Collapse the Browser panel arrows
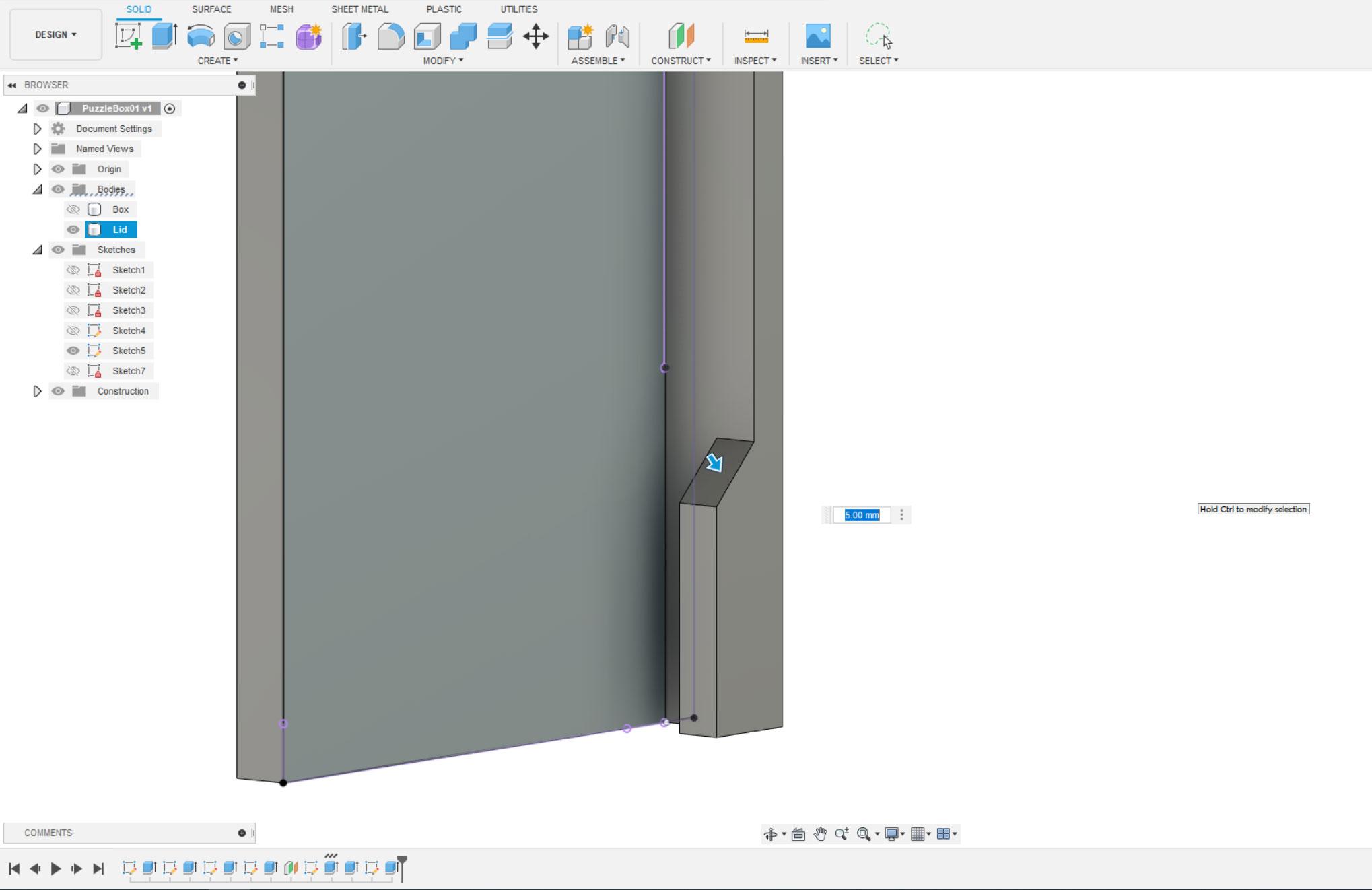Image resolution: width=1372 pixels, height=890 pixels. tap(12, 85)
